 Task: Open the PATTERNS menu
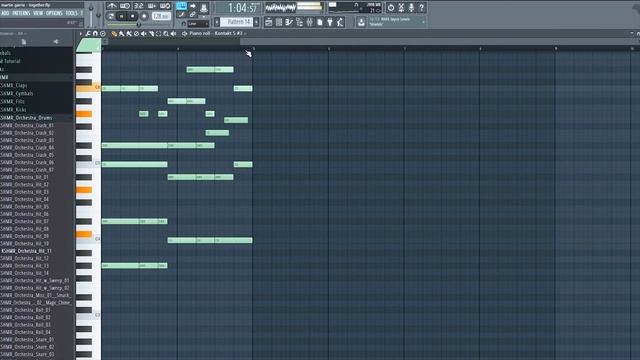(21, 13)
